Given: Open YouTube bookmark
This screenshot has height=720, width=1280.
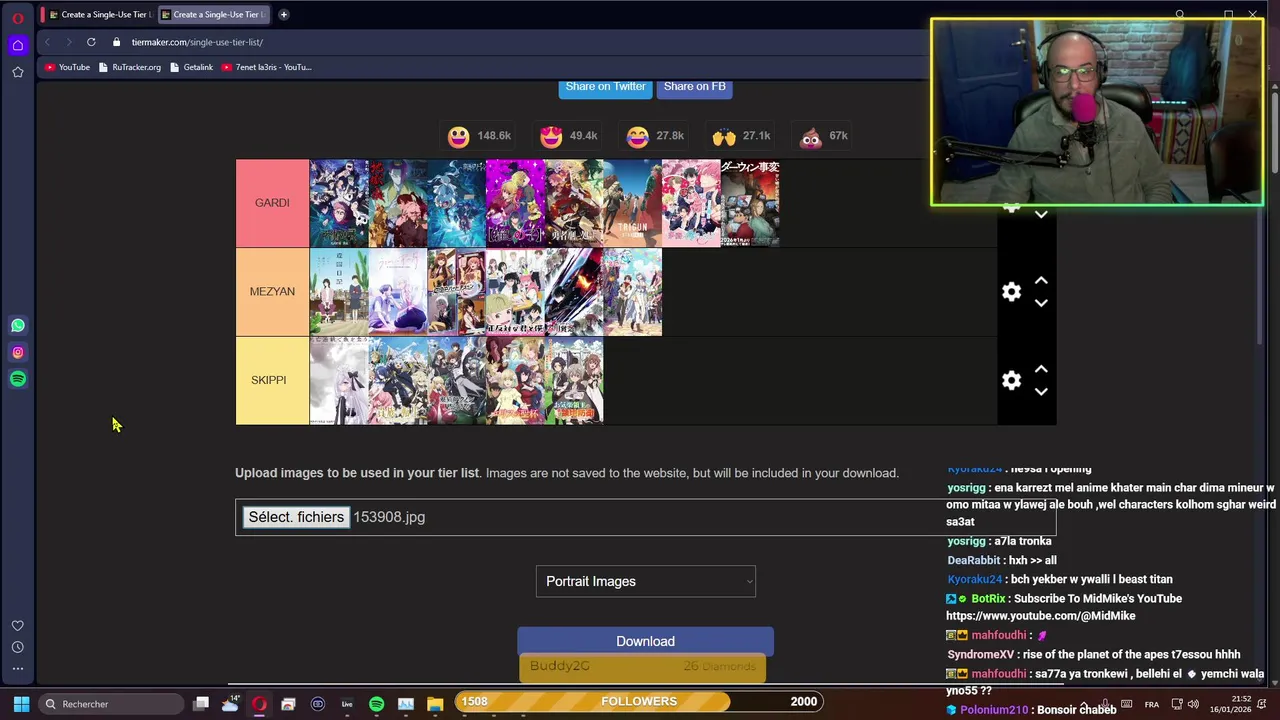Looking at the screenshot, I should tap(67, 67).
